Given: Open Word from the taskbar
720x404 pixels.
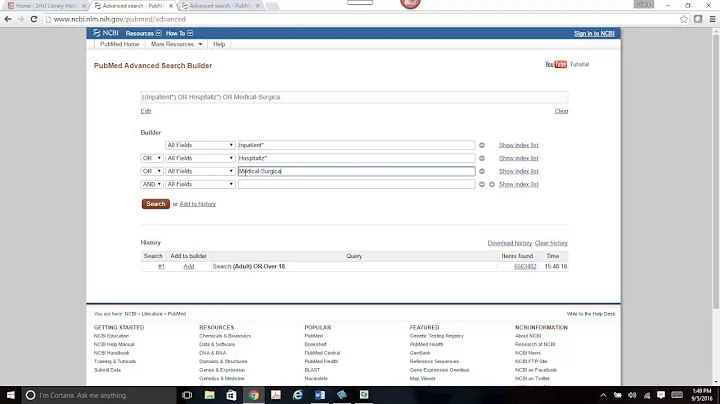Looking at the screenshot, I should (x=320, y=395).
